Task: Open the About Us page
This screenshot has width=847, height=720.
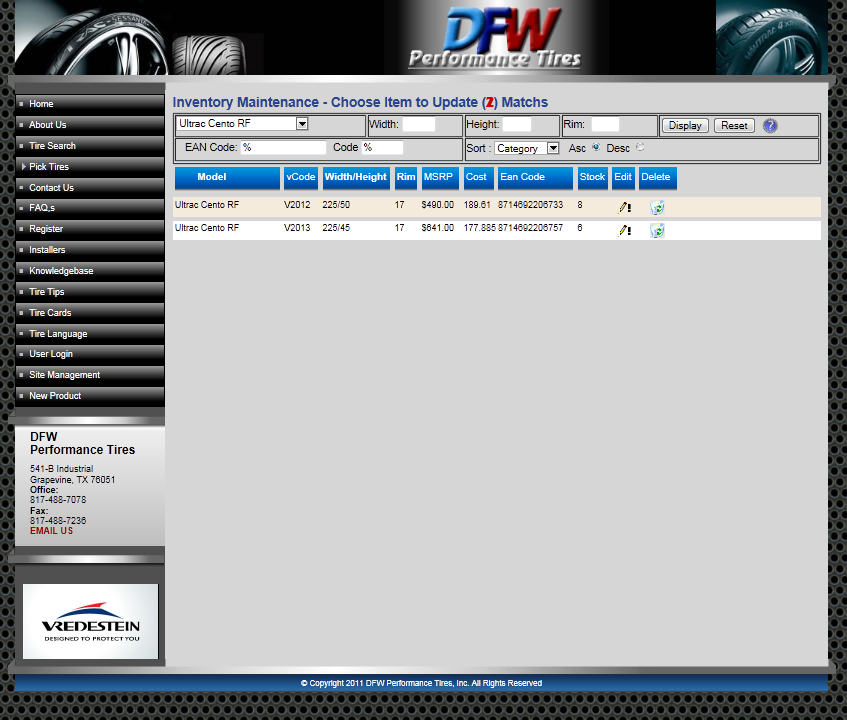Action: (90, 125)
